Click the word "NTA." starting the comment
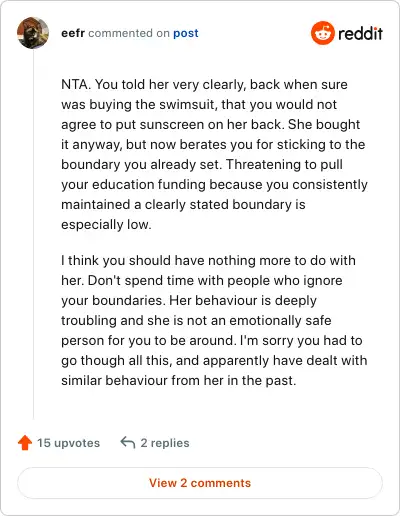 coord(76,84)
